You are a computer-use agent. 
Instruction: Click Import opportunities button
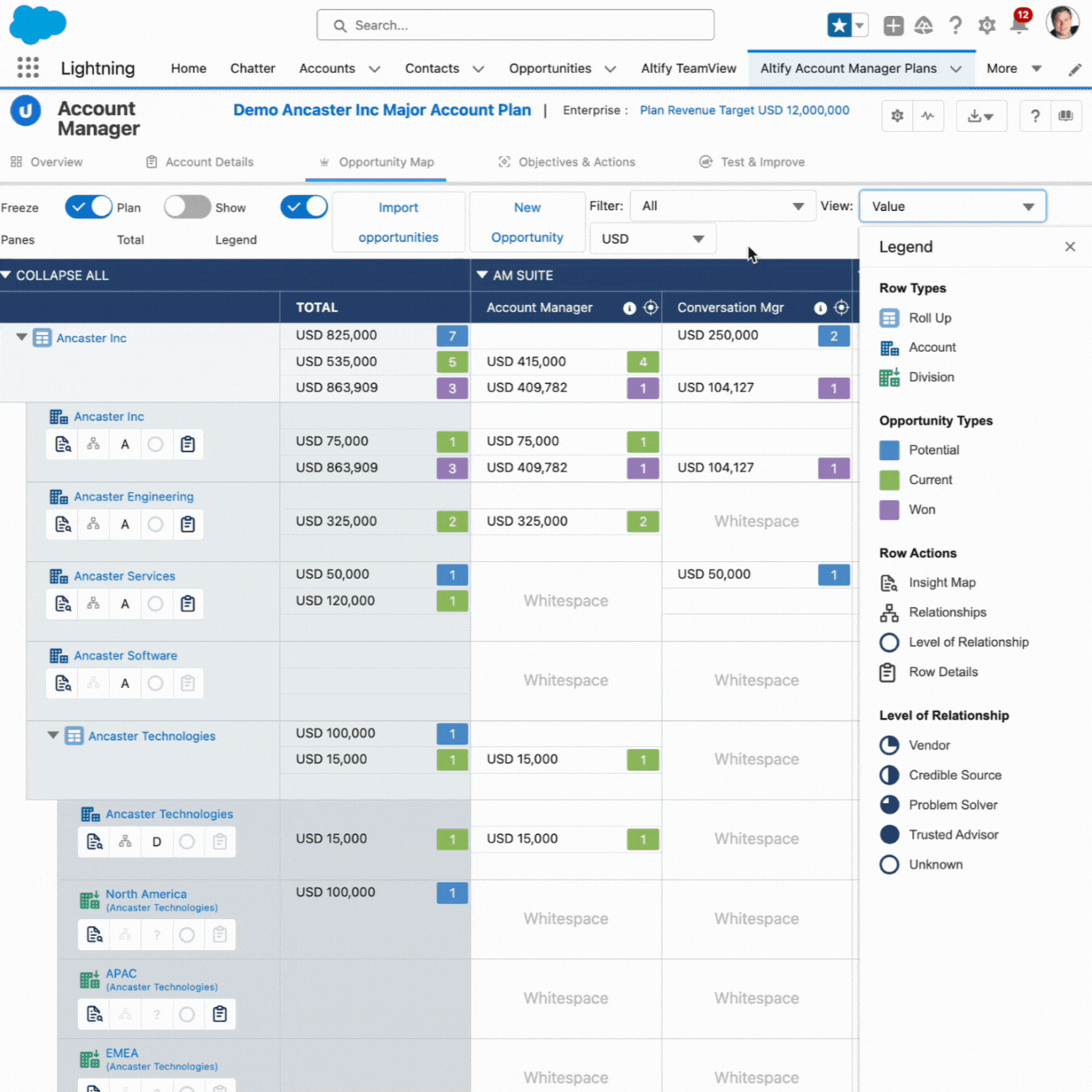(398, 222)
